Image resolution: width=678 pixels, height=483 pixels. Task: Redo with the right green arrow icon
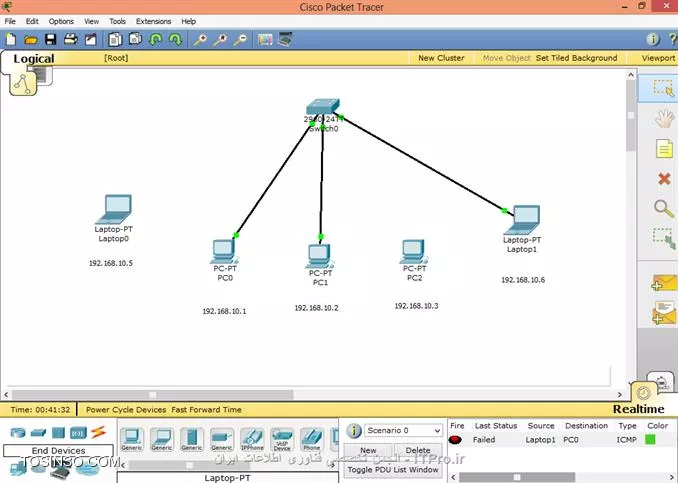point(175,40)
